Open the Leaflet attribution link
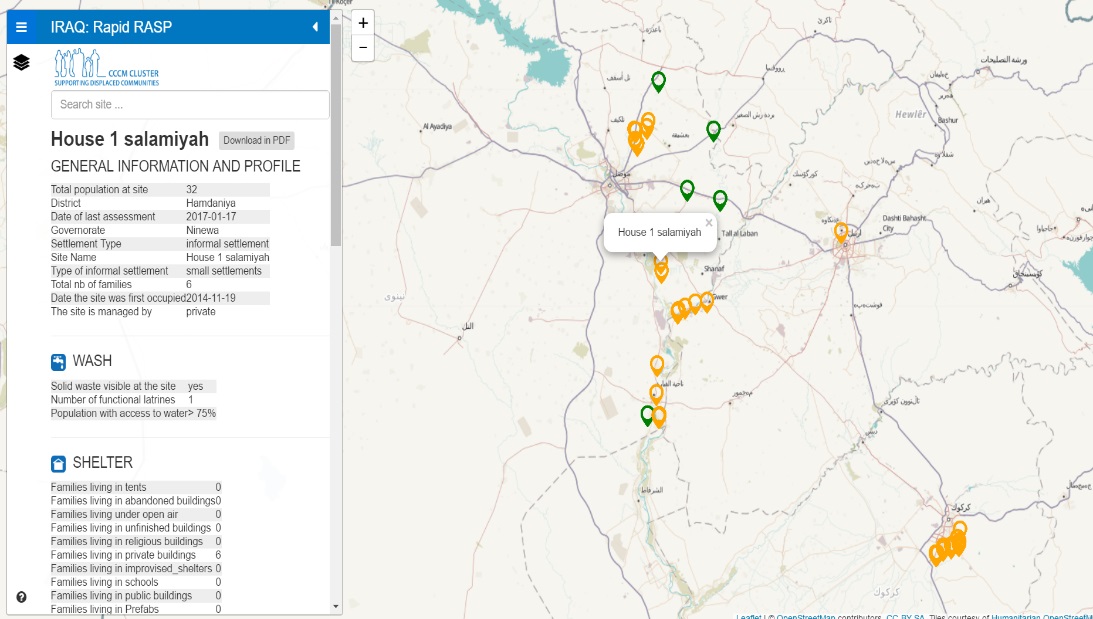The width and height of the screenshot is (1093, 619). coord(748,616)
